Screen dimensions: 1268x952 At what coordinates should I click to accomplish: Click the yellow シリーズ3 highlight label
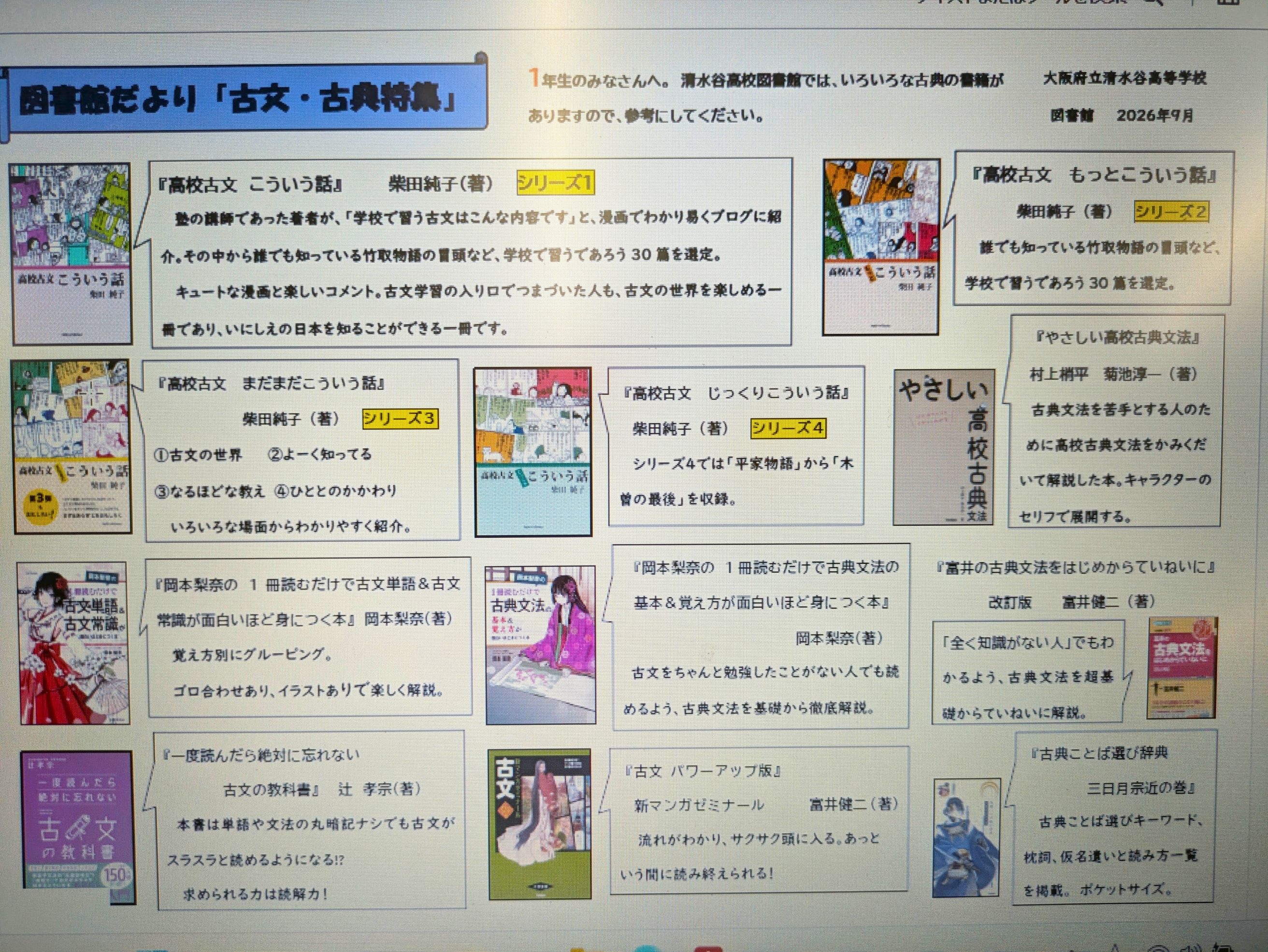400,418
